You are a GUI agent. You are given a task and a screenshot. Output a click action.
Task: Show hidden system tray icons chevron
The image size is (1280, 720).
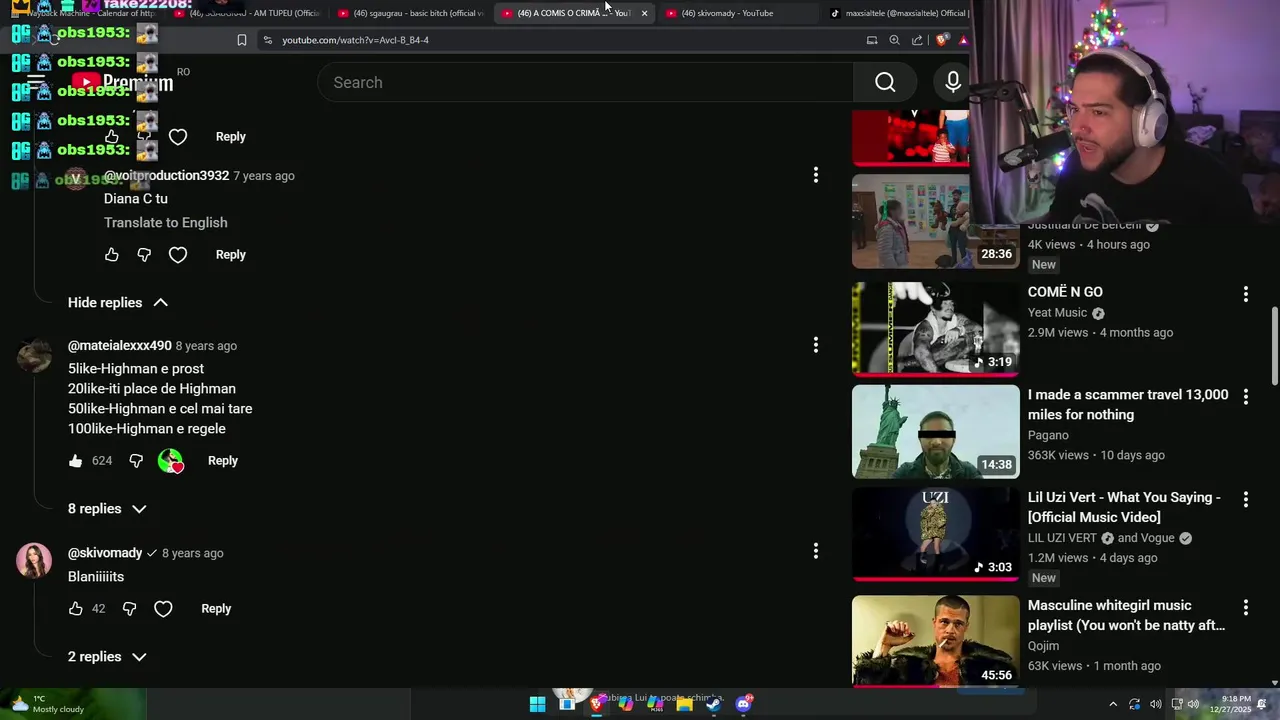(x=1113, y=704)
